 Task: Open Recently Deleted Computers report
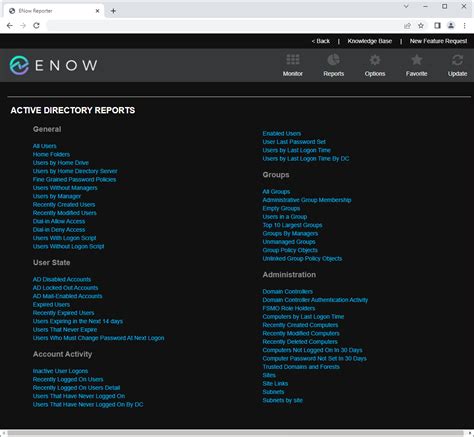300,342
